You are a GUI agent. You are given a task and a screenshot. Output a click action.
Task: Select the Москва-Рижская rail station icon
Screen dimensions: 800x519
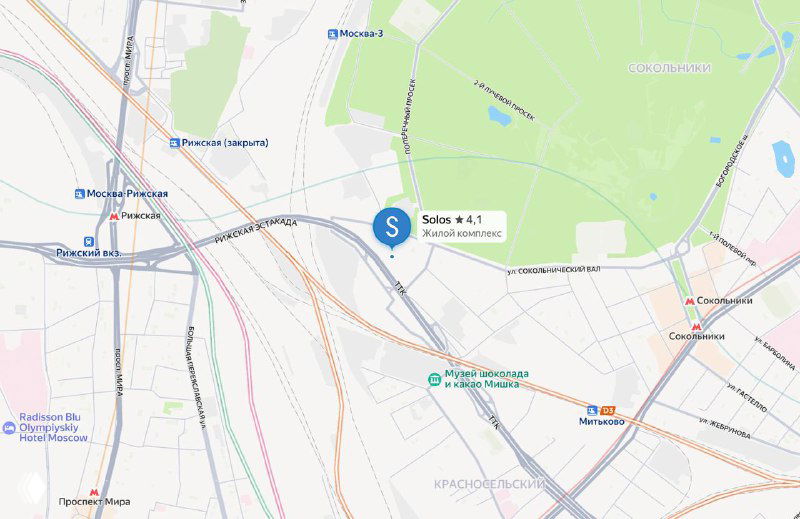click(x=80, y=194)
